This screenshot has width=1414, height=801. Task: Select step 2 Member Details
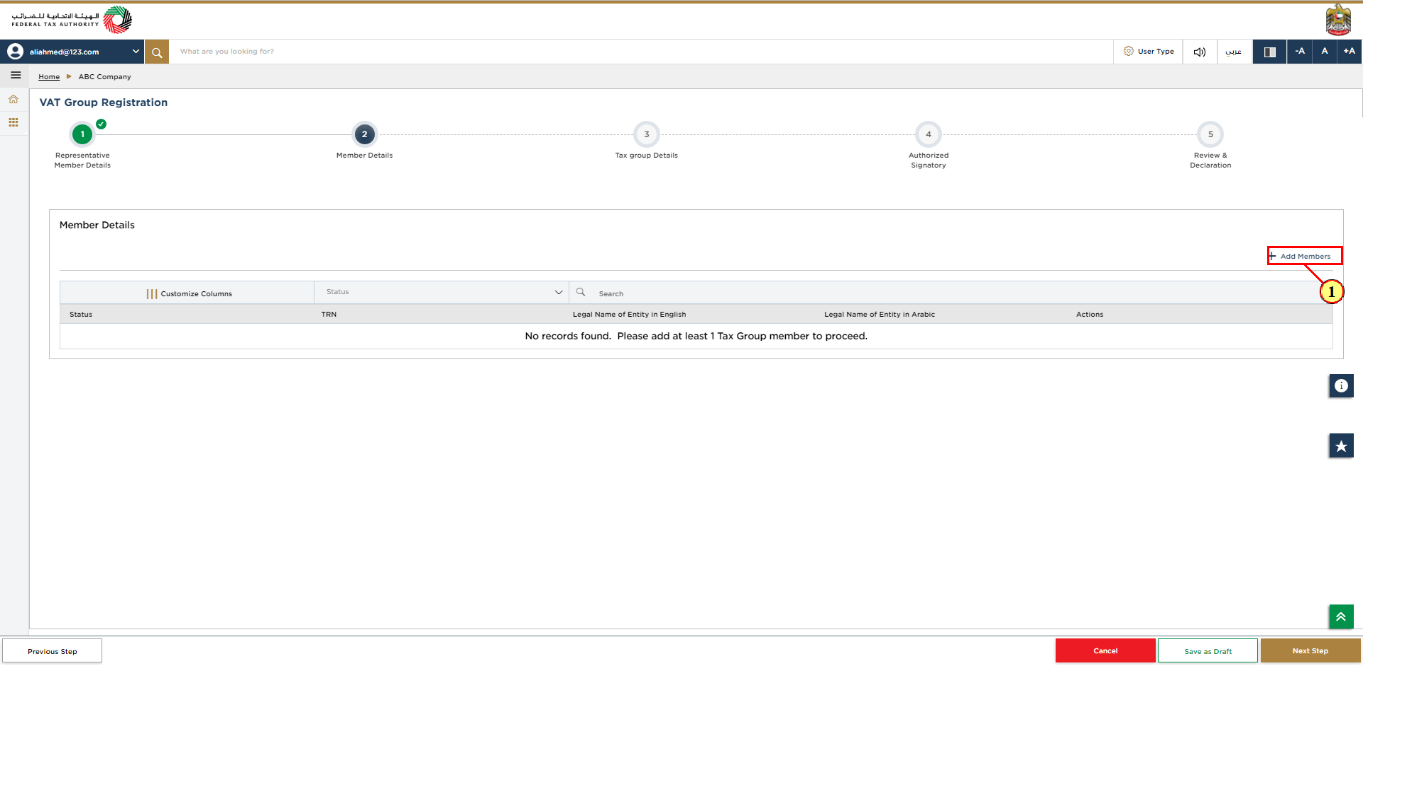pos(364,134)
